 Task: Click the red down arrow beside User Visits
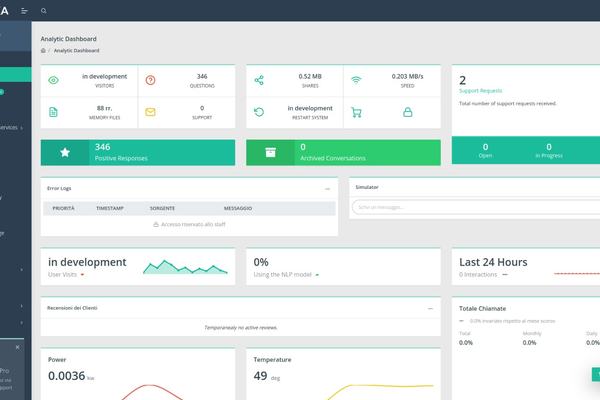82,275
